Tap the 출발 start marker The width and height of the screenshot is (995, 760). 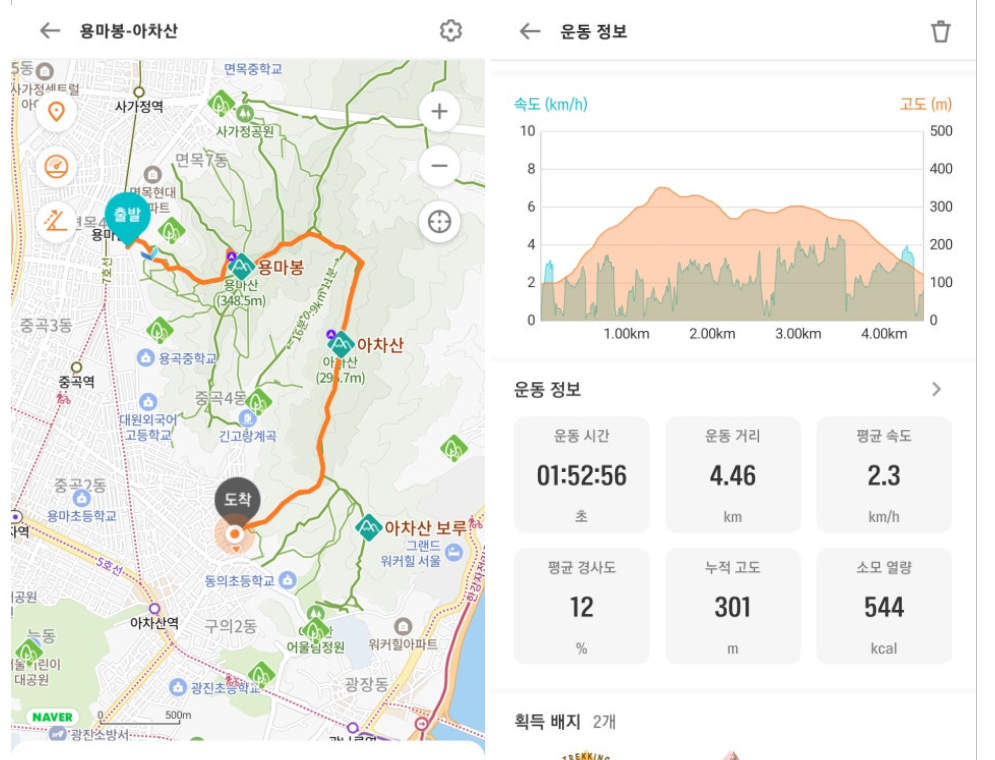click(127, 217)
